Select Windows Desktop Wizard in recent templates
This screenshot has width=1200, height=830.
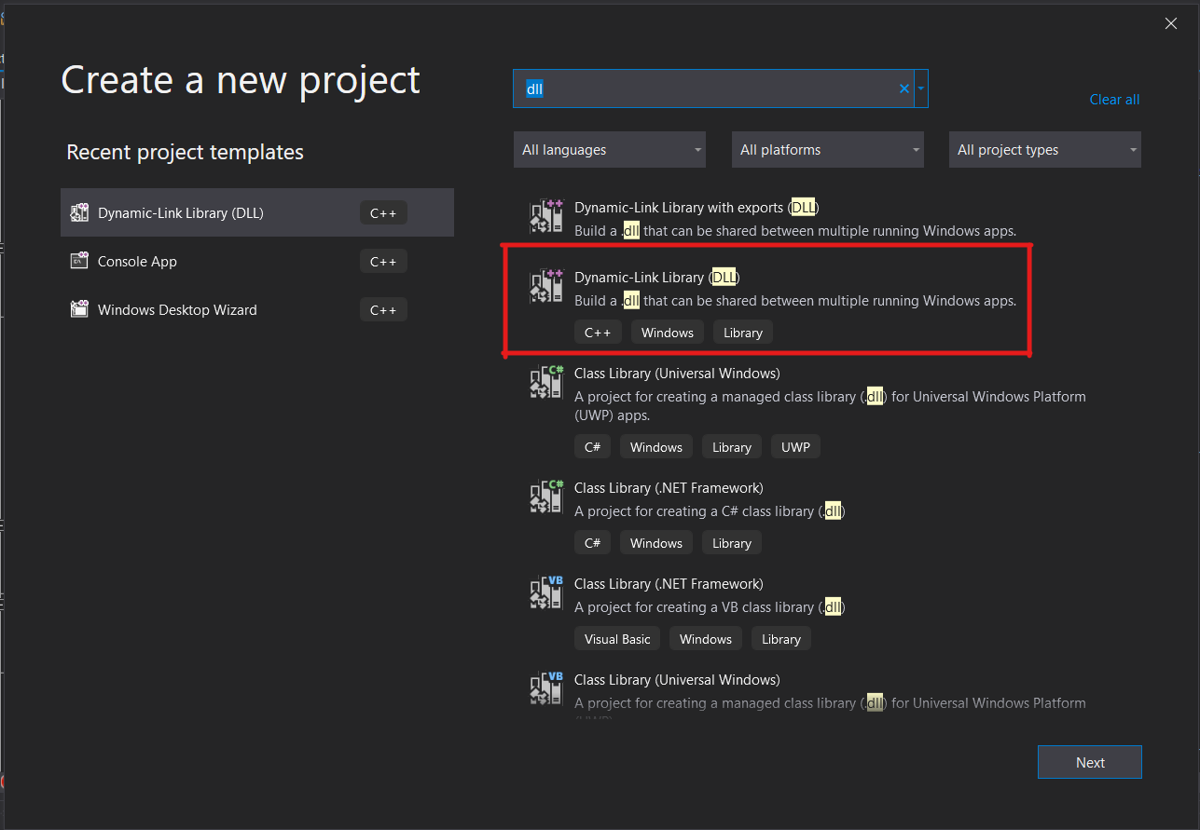[257, 310]
